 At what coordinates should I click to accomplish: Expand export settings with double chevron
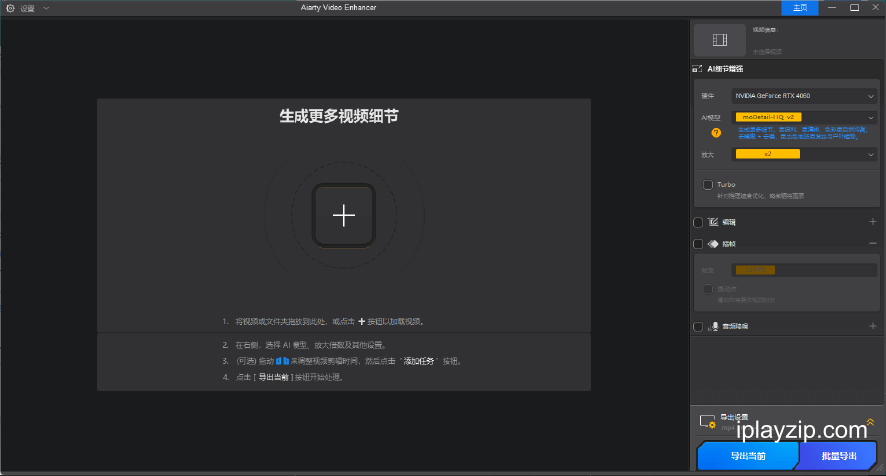tap(870, 422)
